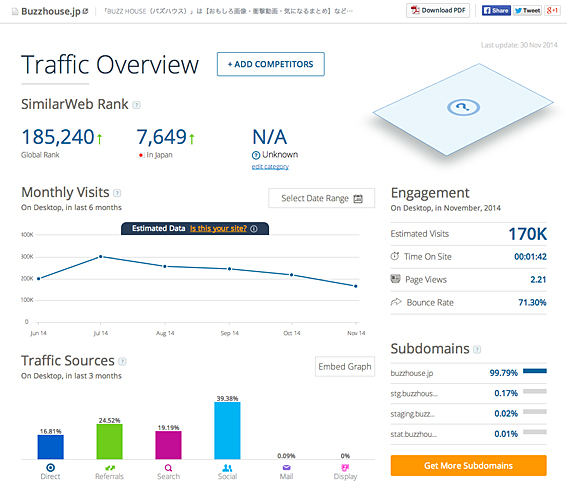Open Monthly Visits help icon
567x489 pixels.
click(117, 193)
